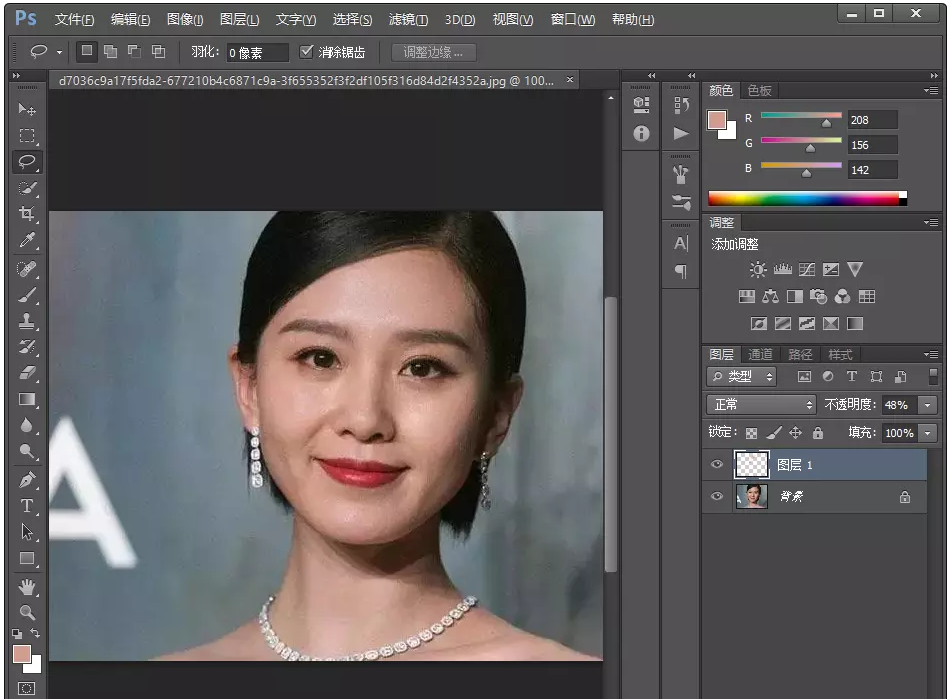Open the 滤镜(T) menu

click(407, 19)
